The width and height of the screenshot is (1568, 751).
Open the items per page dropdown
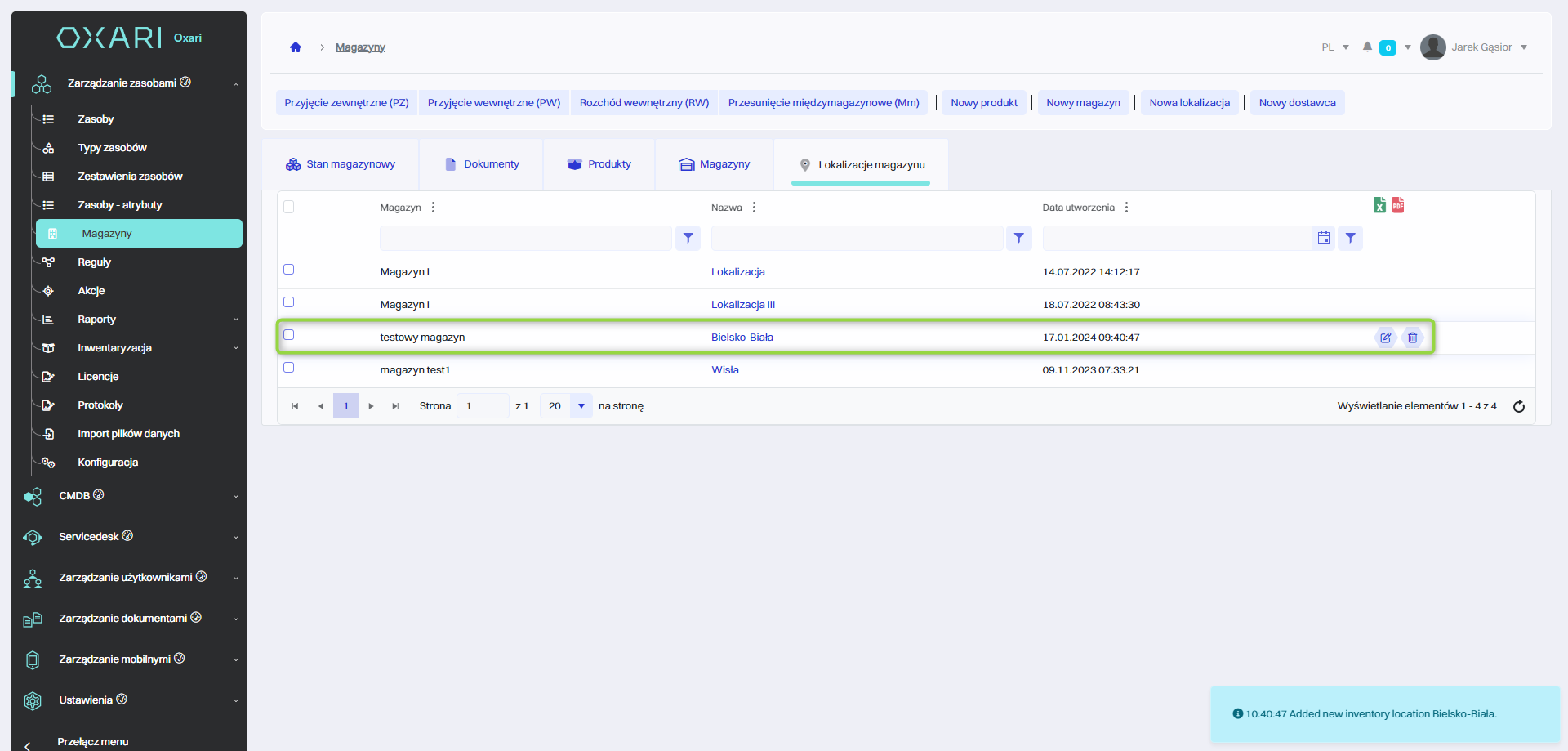[581, 406]
